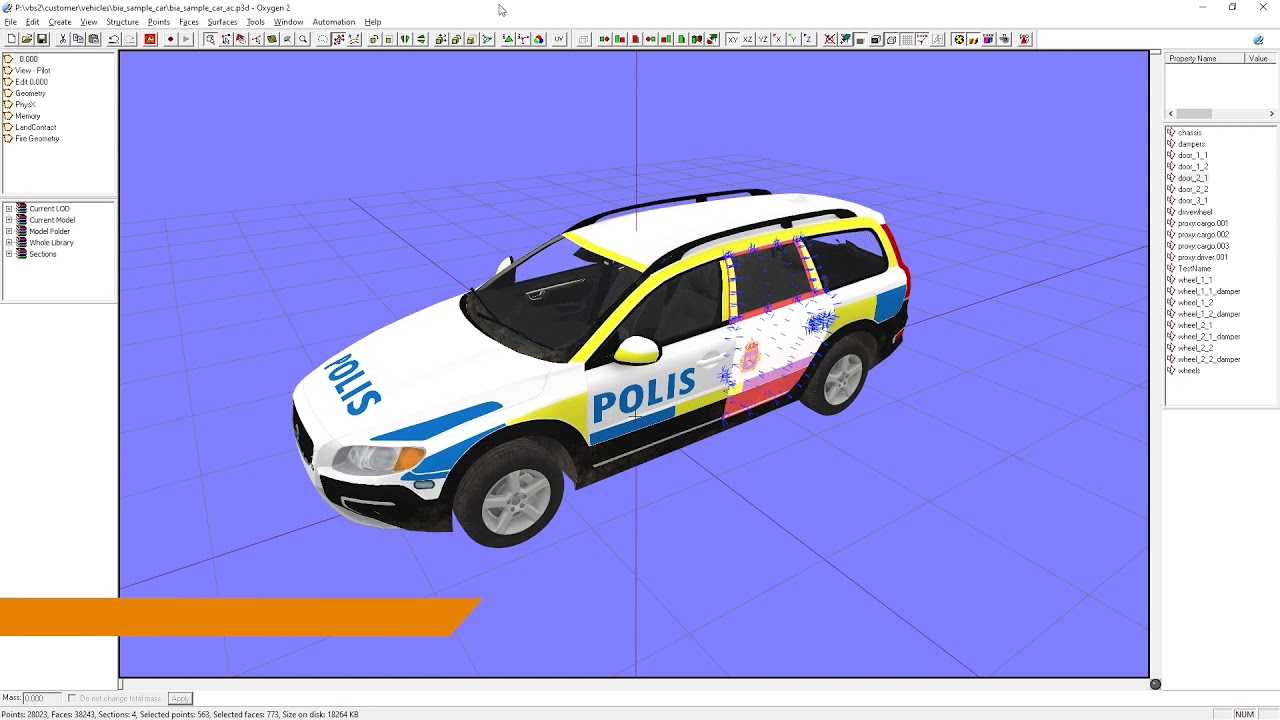Save the model using the floppy disk icon

click(x=42, y=39)
